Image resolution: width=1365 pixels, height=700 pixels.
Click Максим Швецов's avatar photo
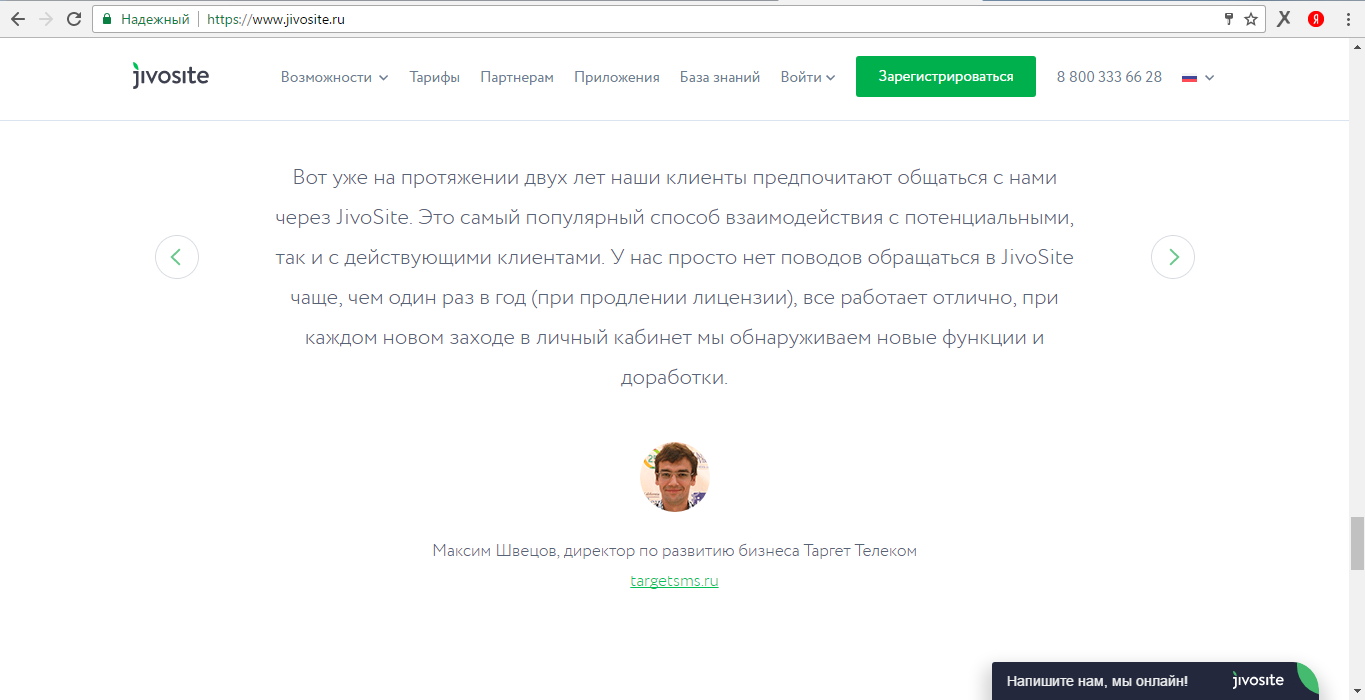click(x=675, y=477)
